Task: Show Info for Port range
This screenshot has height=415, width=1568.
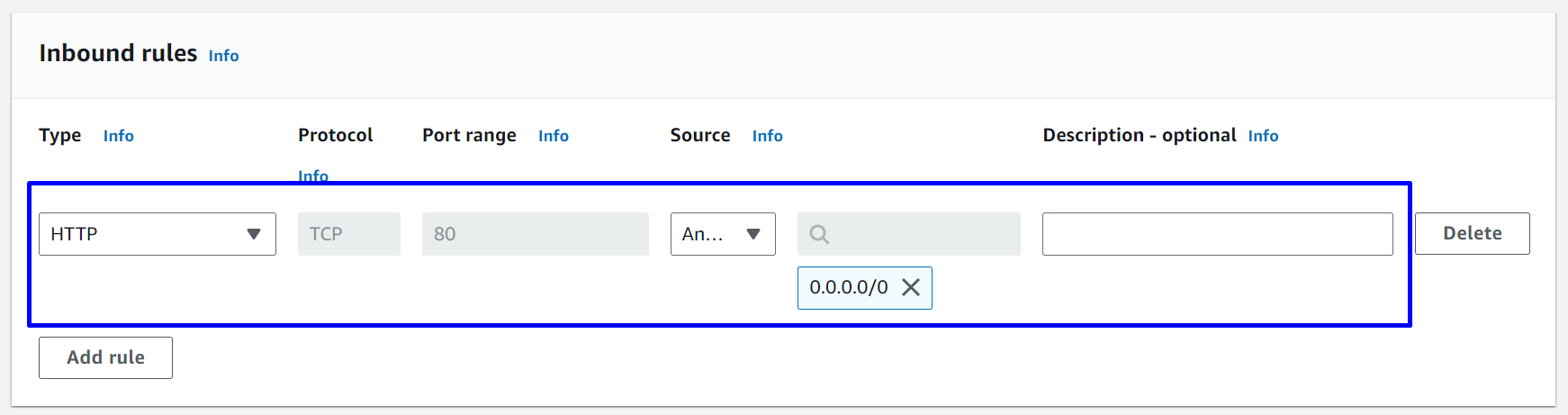Action: point(553,136)
